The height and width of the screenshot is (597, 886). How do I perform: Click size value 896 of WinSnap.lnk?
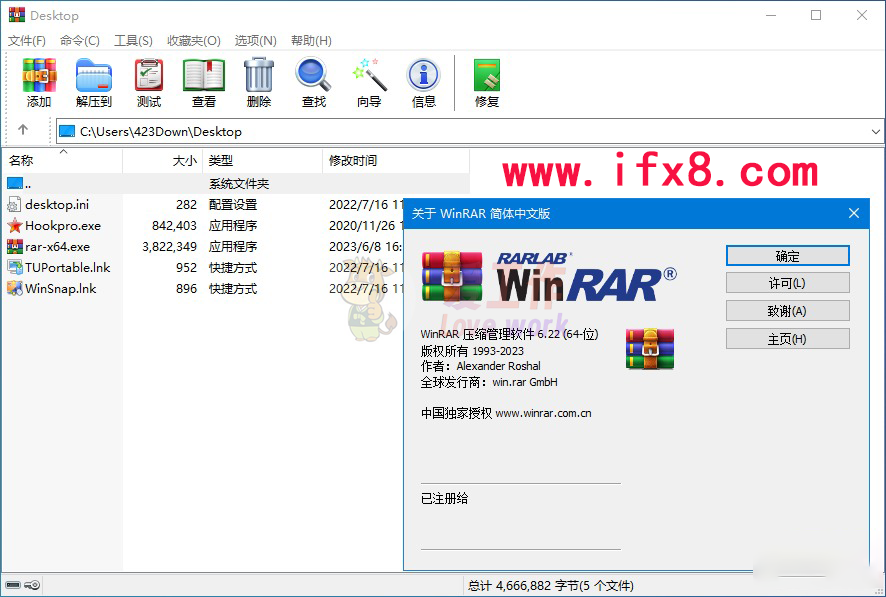[x=186, y=289]
